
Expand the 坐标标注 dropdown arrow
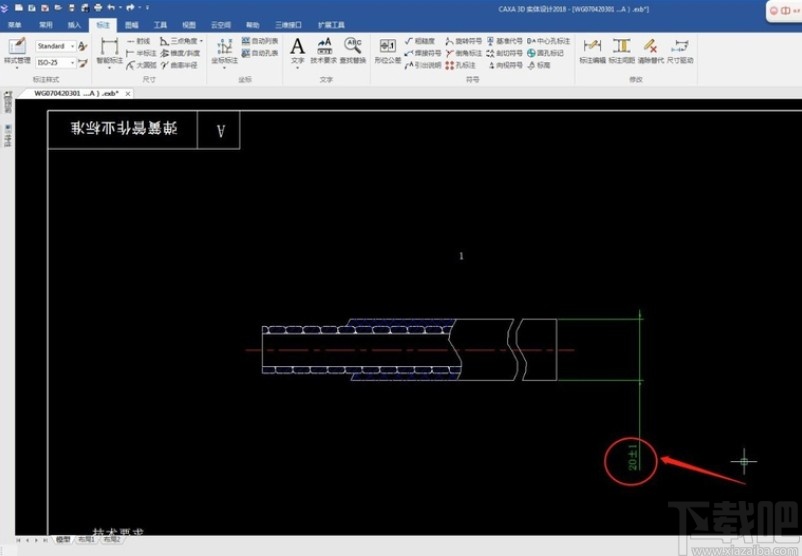225,68
